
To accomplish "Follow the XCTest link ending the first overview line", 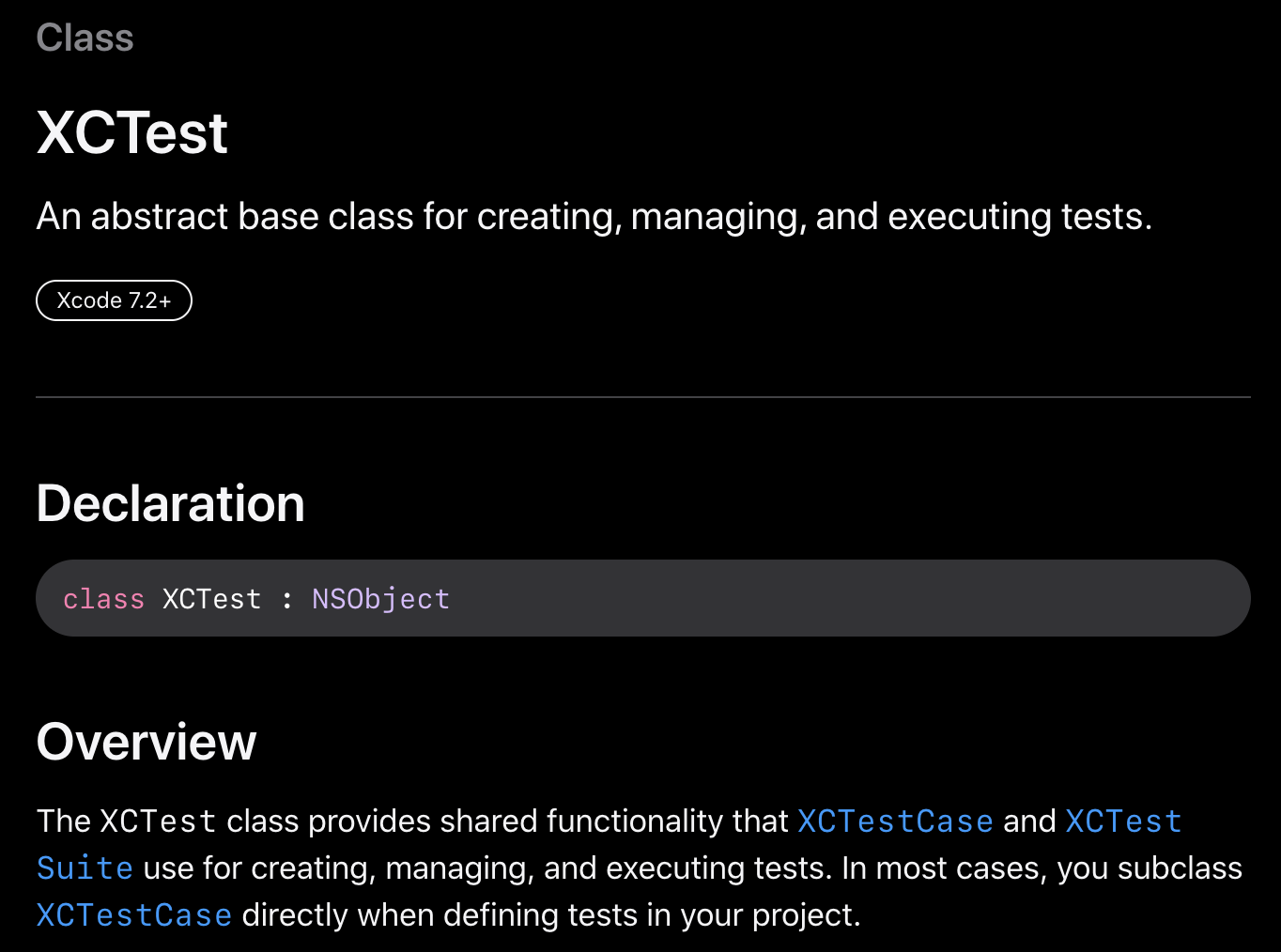I will pyautogui.click(x=1123, y=821).
